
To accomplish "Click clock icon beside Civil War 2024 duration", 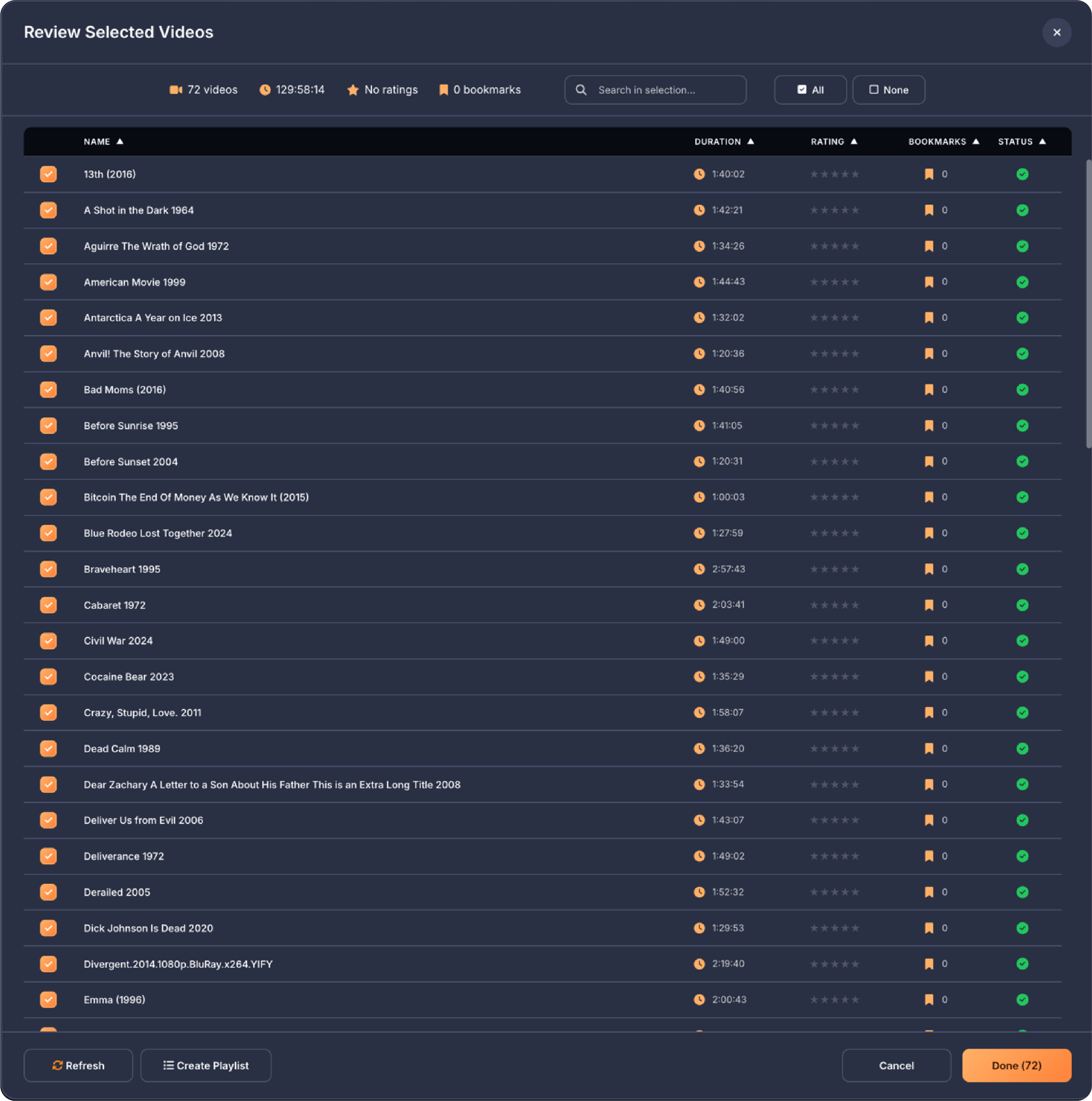I will coord(699,641).
